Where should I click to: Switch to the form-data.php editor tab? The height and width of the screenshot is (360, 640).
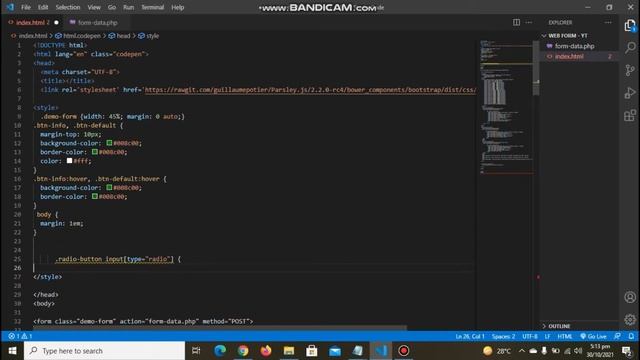point(98,22)
